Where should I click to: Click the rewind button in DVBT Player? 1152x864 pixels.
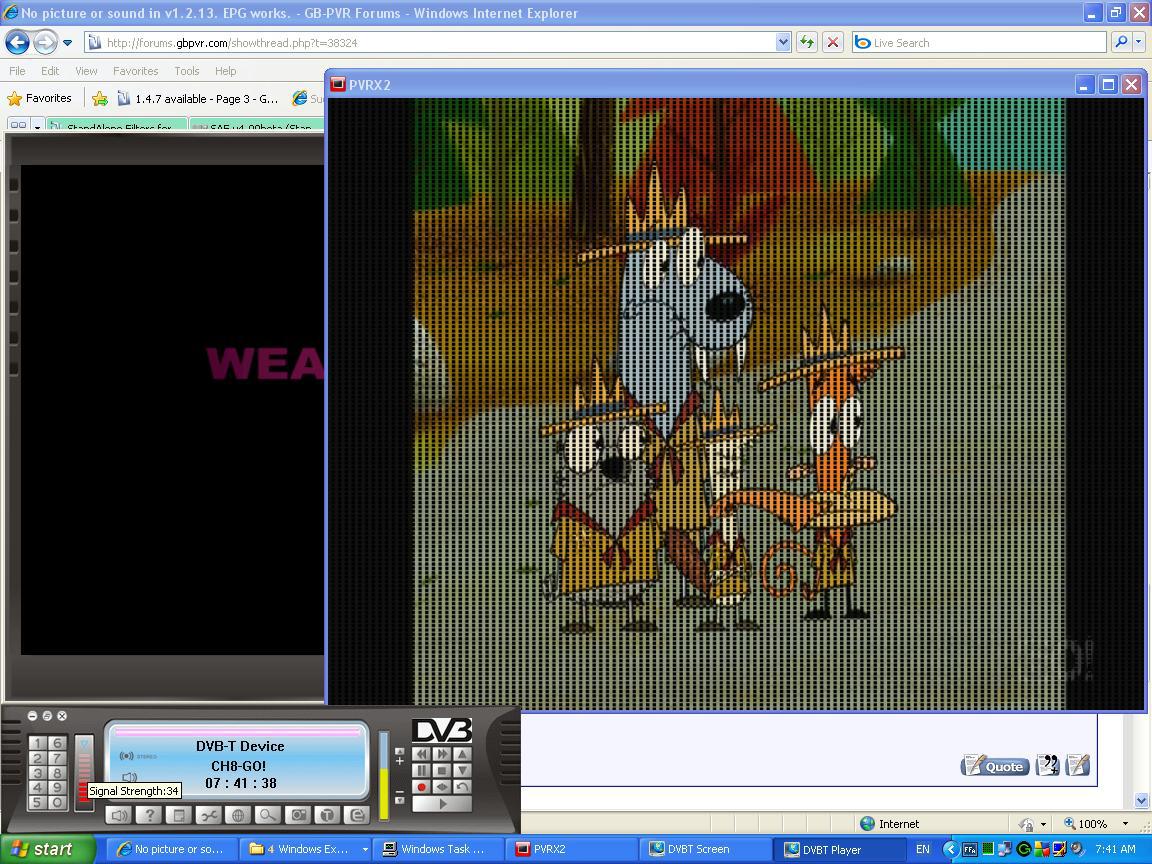click(x=421, y=754)
